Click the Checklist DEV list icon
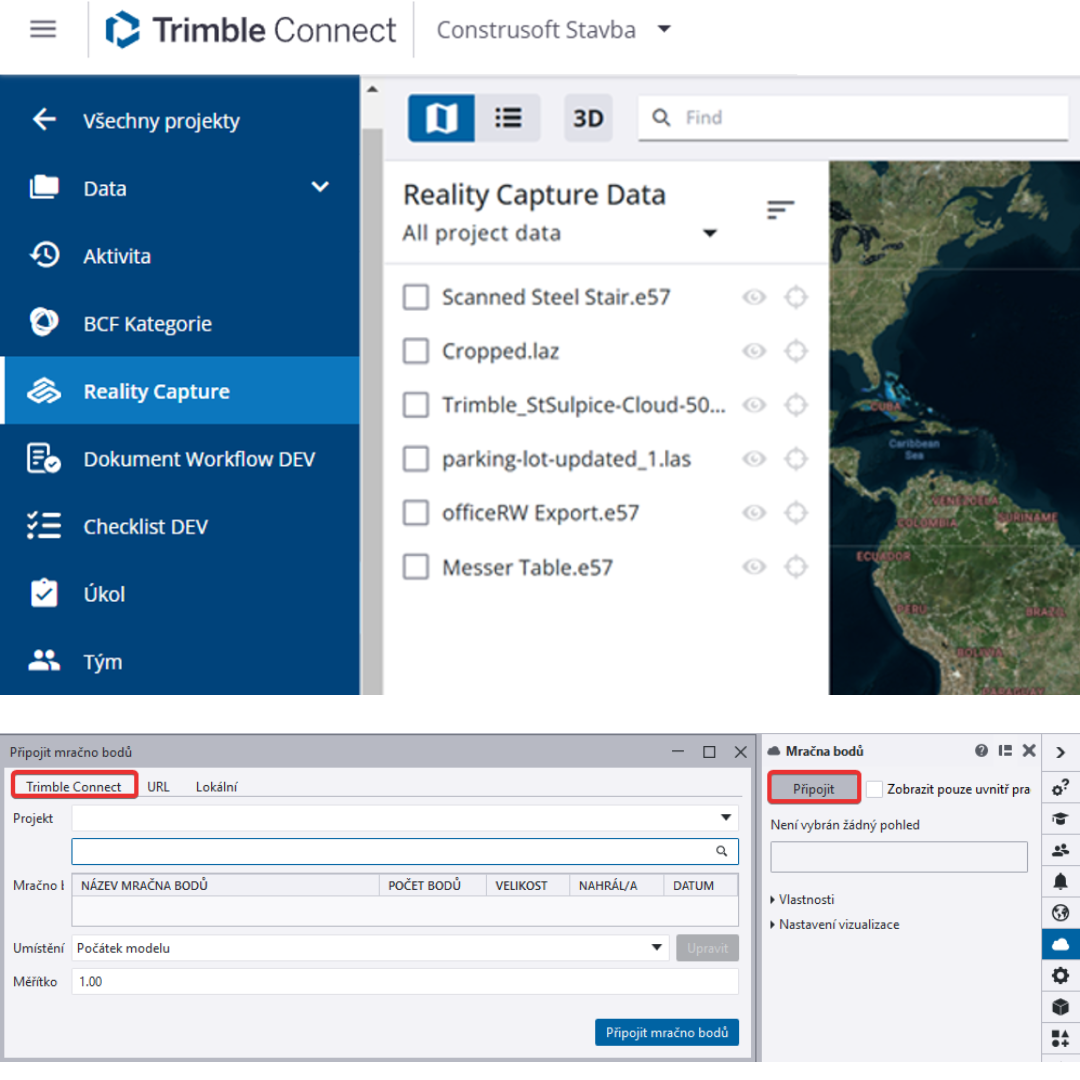 click(44, 526)
